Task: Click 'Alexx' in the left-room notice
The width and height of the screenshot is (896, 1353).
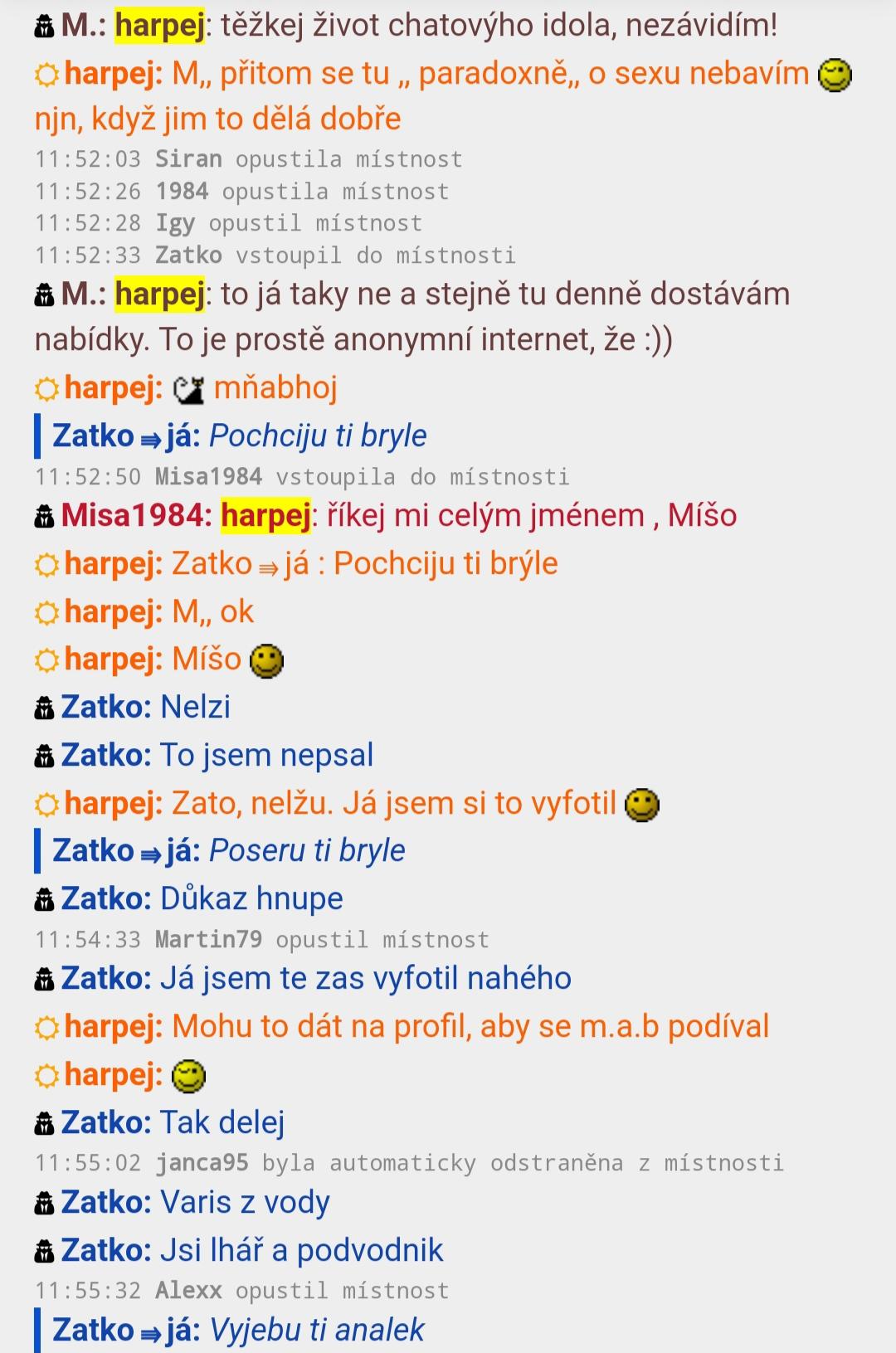Action: coord(188,1290)
